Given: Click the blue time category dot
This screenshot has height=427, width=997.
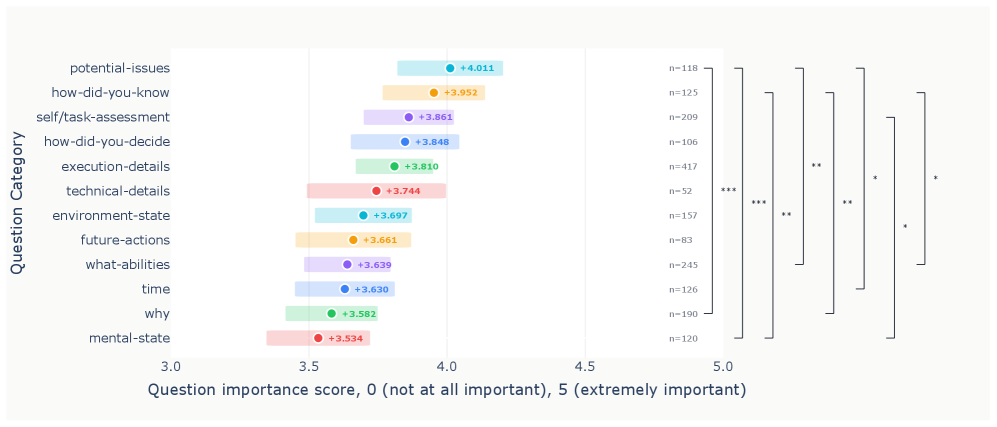Looking at the screenshot, I should click(345, 289).
